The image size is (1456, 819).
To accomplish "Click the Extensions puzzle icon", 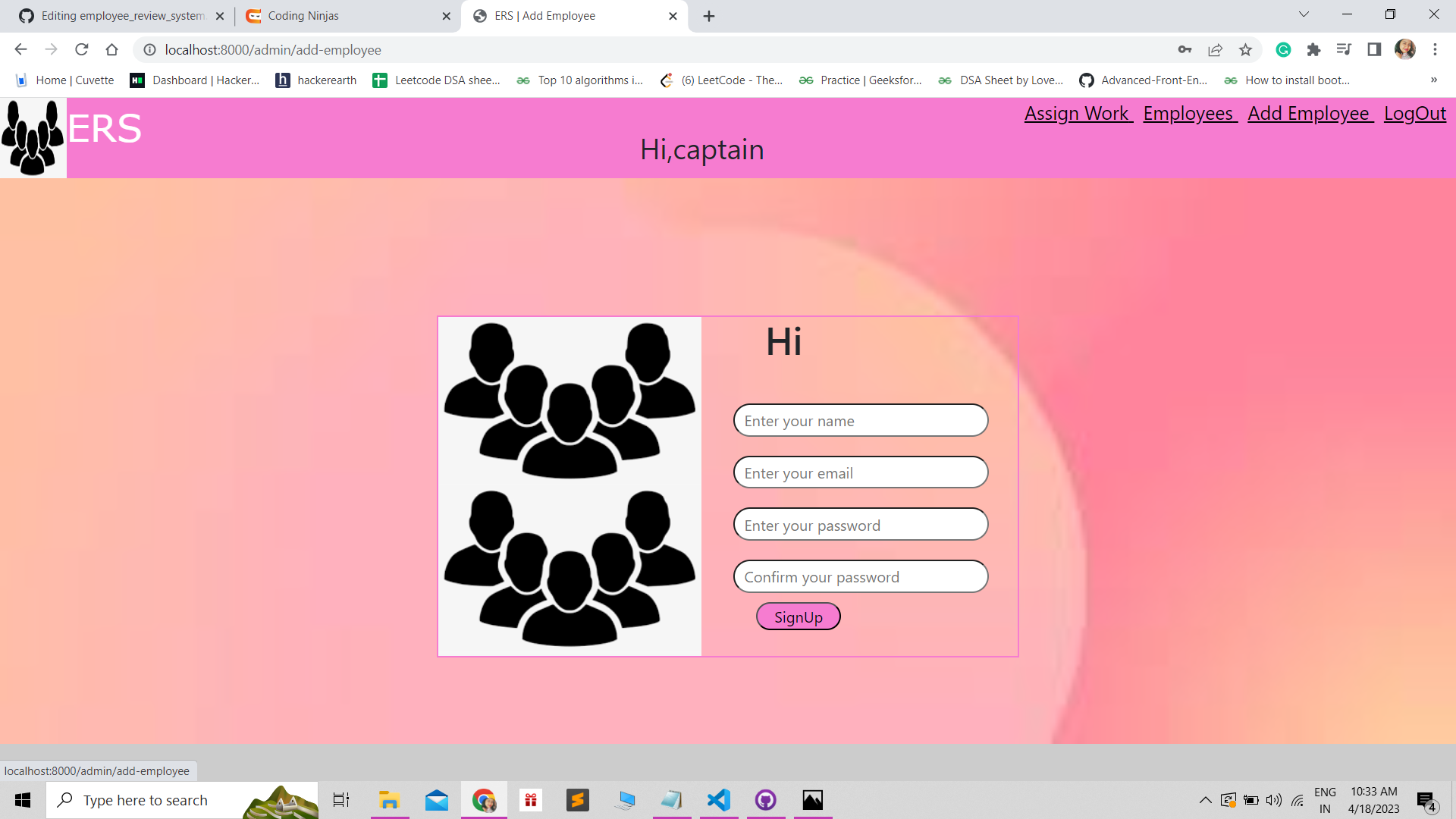I will coord(1313,49).
